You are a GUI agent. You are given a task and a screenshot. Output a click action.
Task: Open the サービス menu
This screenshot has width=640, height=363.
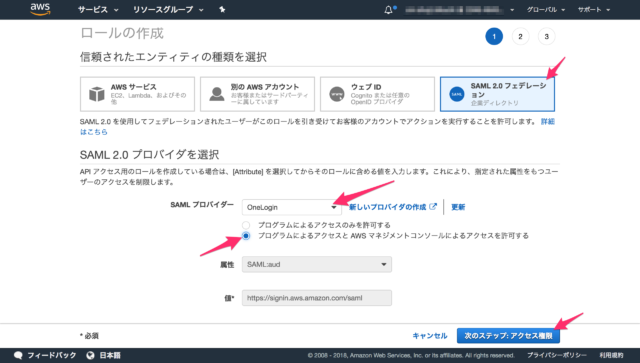coord(98,9)
